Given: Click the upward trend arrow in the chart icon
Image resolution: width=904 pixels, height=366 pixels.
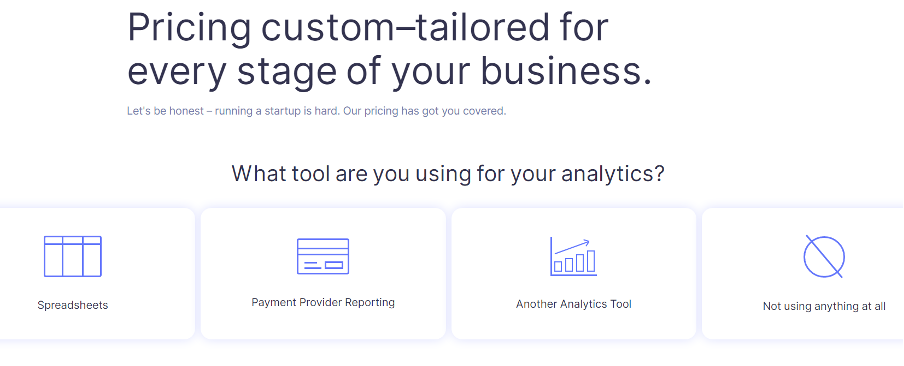Looking at the screenshot, I should click(572, 247).
